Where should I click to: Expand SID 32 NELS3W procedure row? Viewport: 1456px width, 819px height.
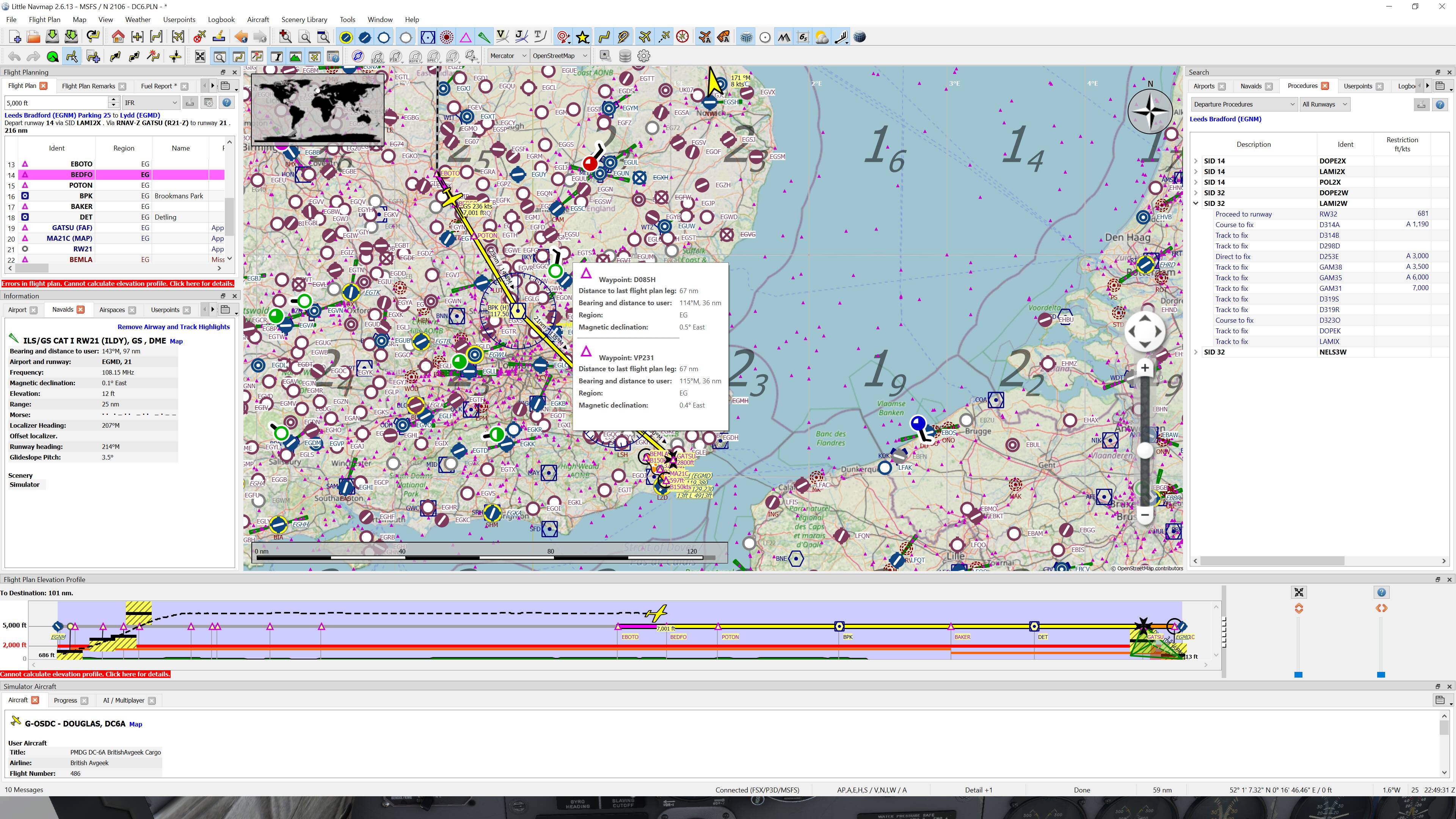pos(1196,352)
